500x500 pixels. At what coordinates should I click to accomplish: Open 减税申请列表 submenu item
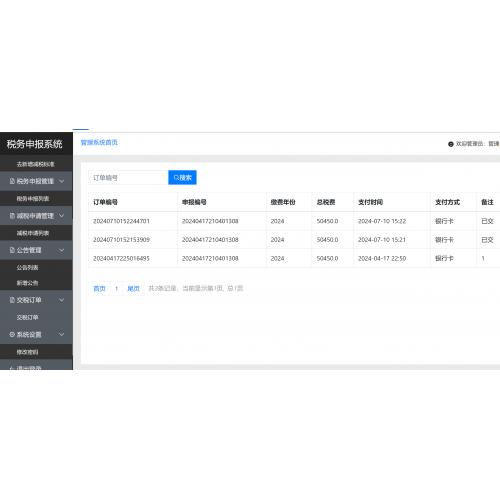pyautogui.click(x=33, y=233)
